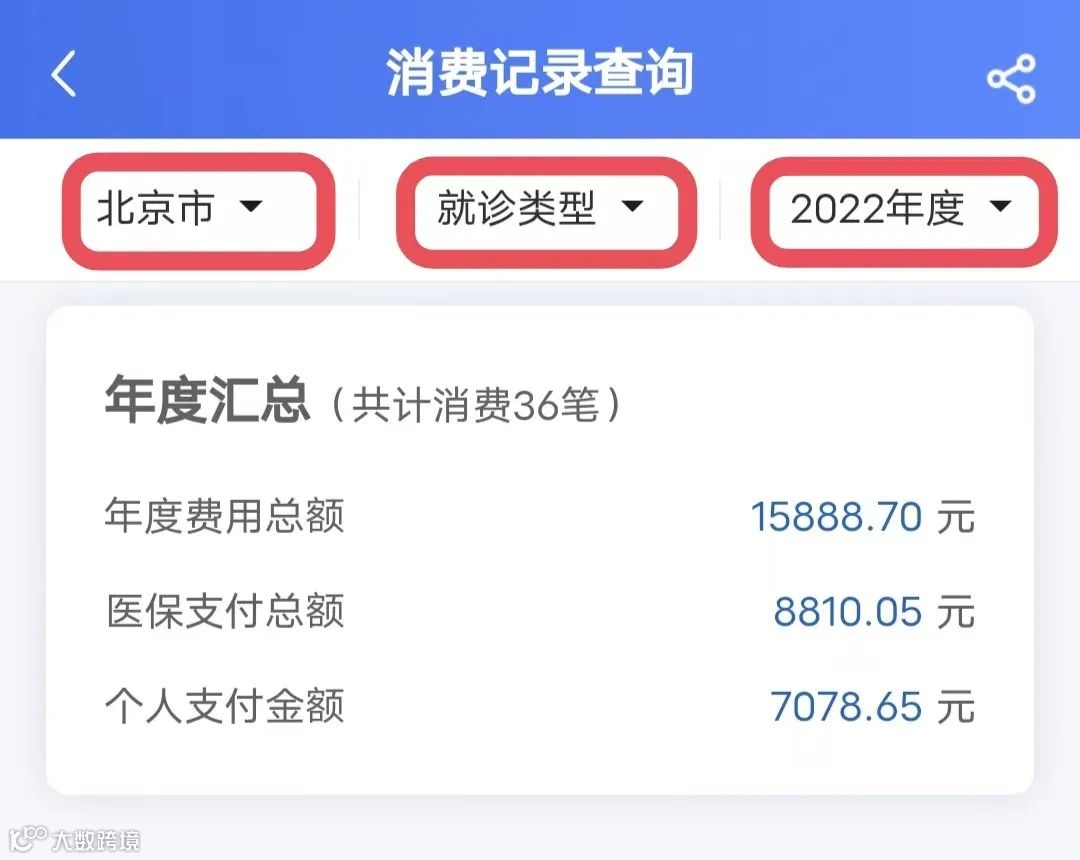Tap the 2022年度 text label
Screen dimensions: 1080x860
click(x=877, y=209)
